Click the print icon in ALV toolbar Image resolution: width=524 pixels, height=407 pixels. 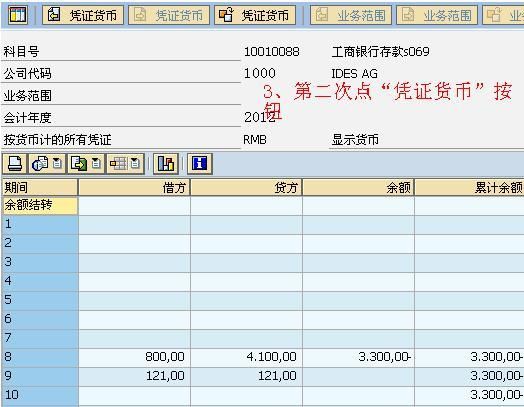15,164
